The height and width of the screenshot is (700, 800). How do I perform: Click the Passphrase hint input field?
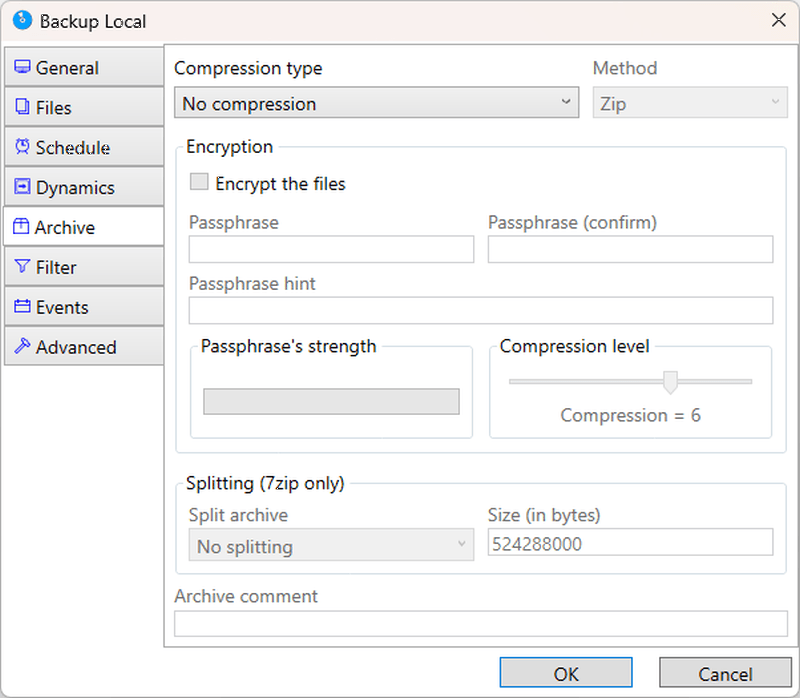(x=481, y=310)
